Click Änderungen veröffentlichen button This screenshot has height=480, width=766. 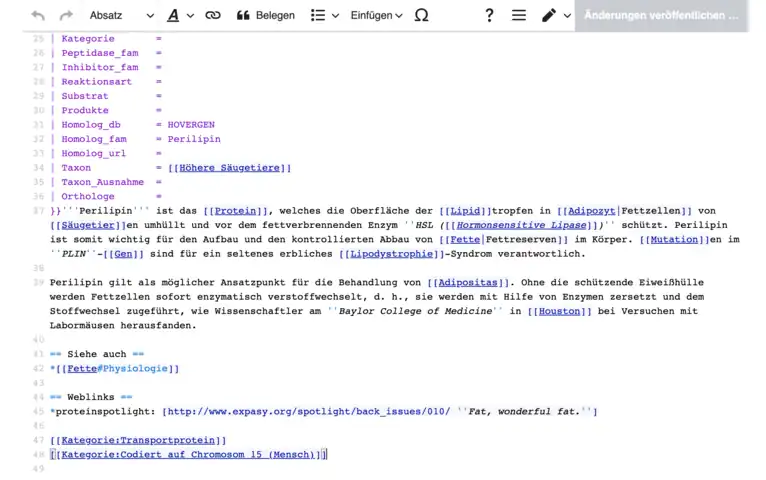tap(661, 16)
